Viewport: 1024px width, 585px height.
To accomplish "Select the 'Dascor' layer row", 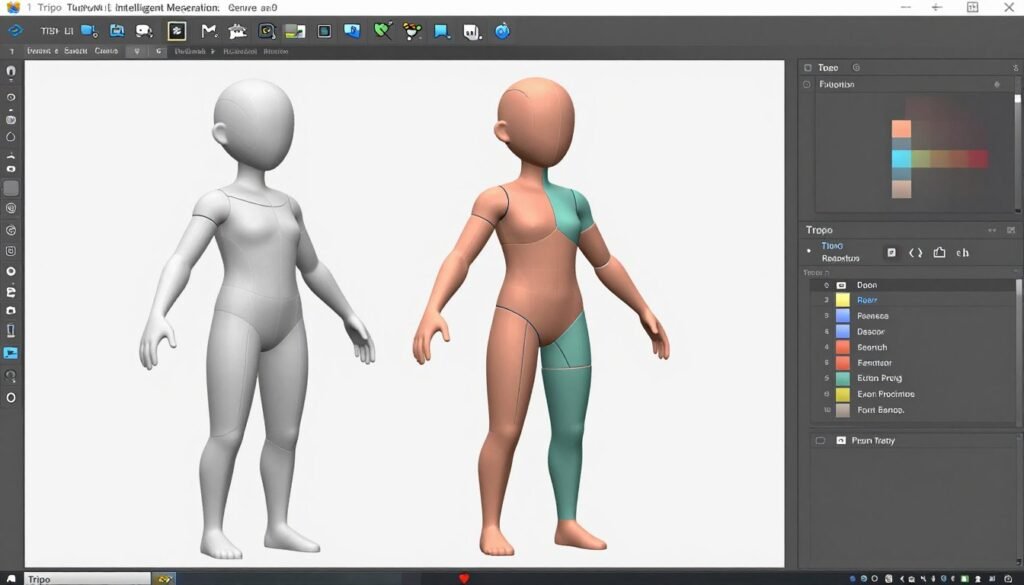I will 913,332.
